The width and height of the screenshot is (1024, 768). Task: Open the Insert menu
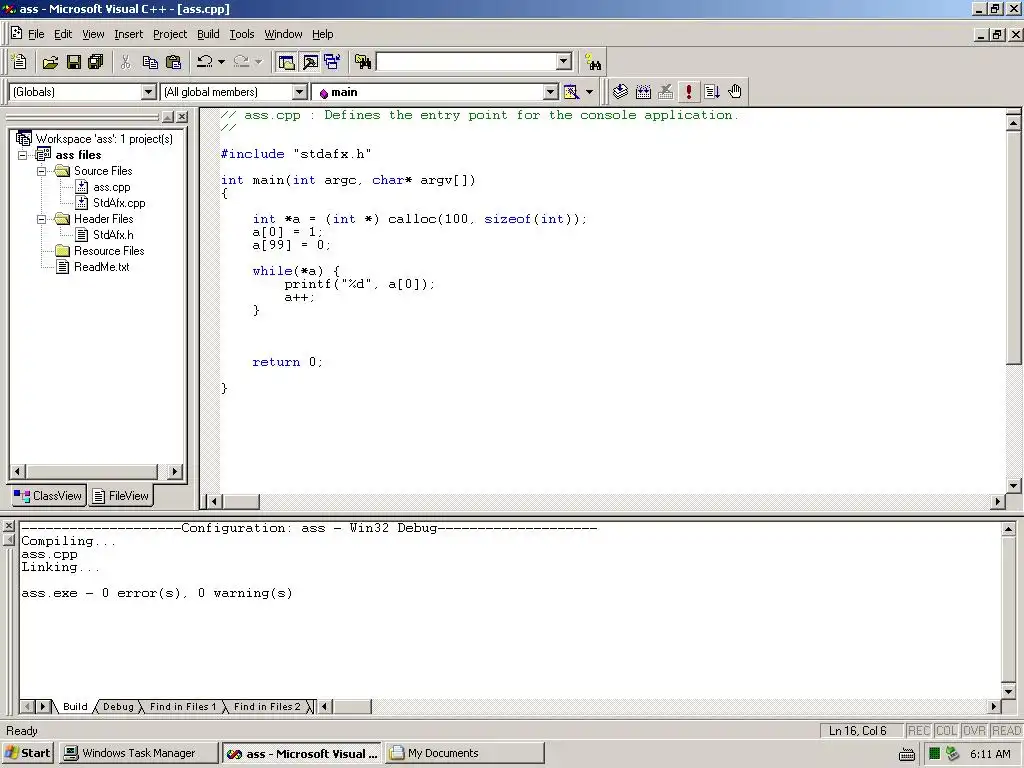[128, 34]
